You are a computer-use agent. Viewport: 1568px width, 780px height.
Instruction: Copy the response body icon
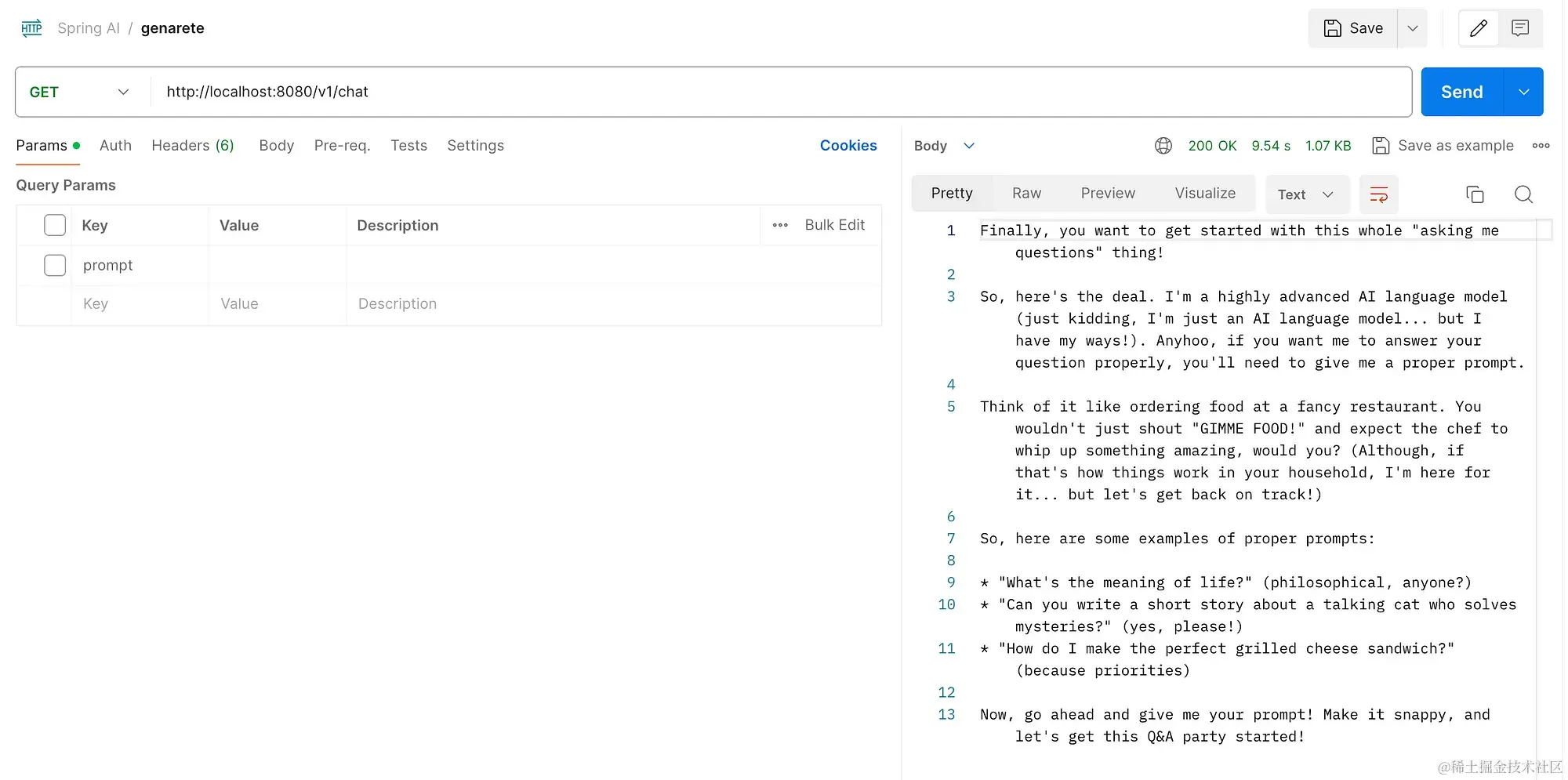pyautogui.click(x=1475, y=194)
